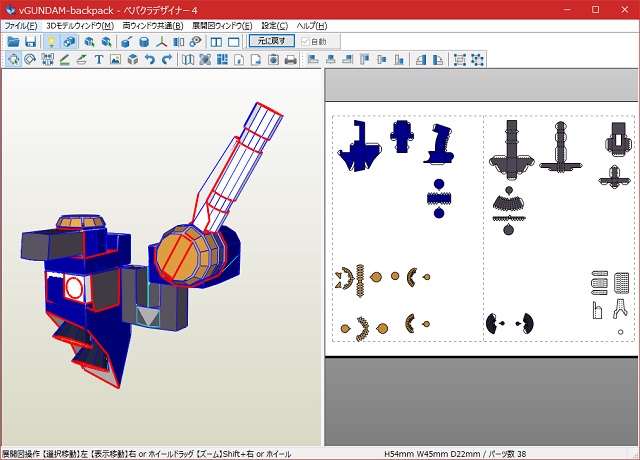The width and height of the screenshot is (640, 460).
Task: Click the align vertical middle icon
Action: 382,60
